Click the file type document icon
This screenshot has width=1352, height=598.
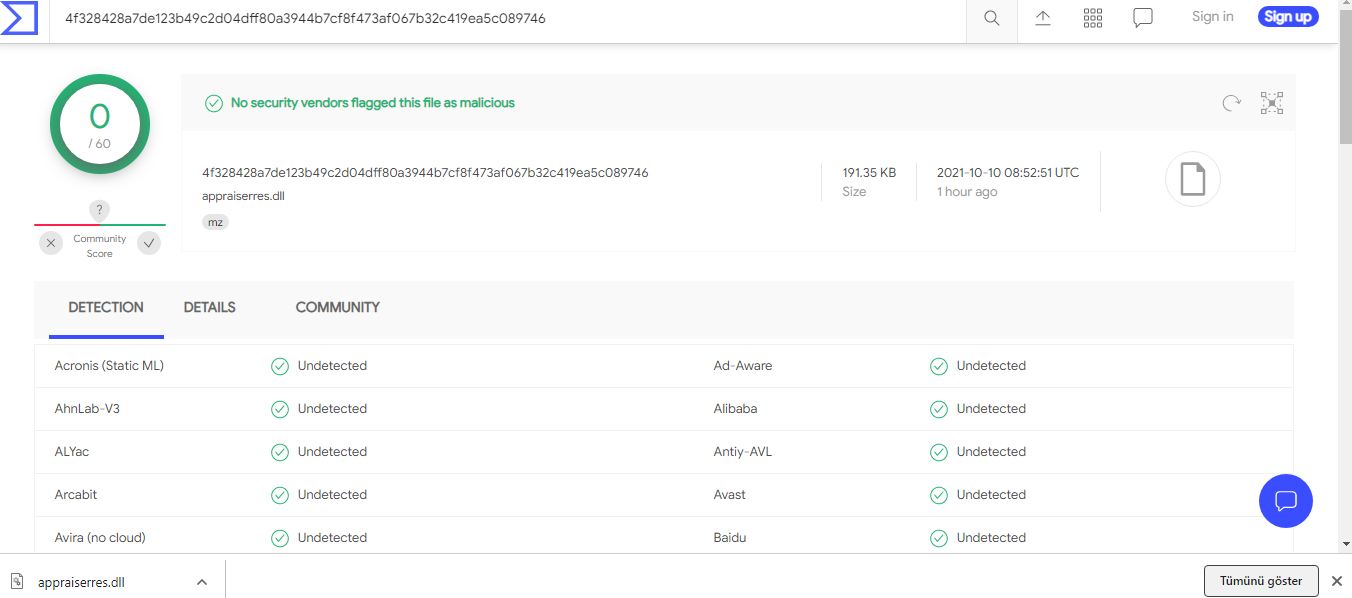pos(1193,180)
